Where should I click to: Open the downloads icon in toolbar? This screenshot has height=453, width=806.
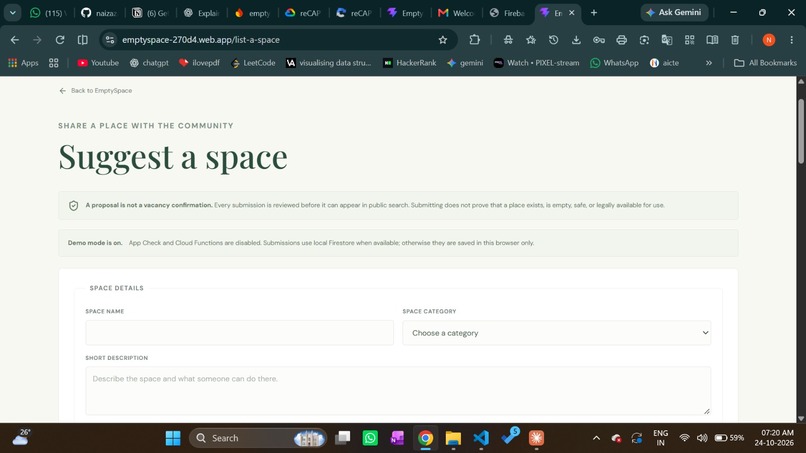[576, 40]
